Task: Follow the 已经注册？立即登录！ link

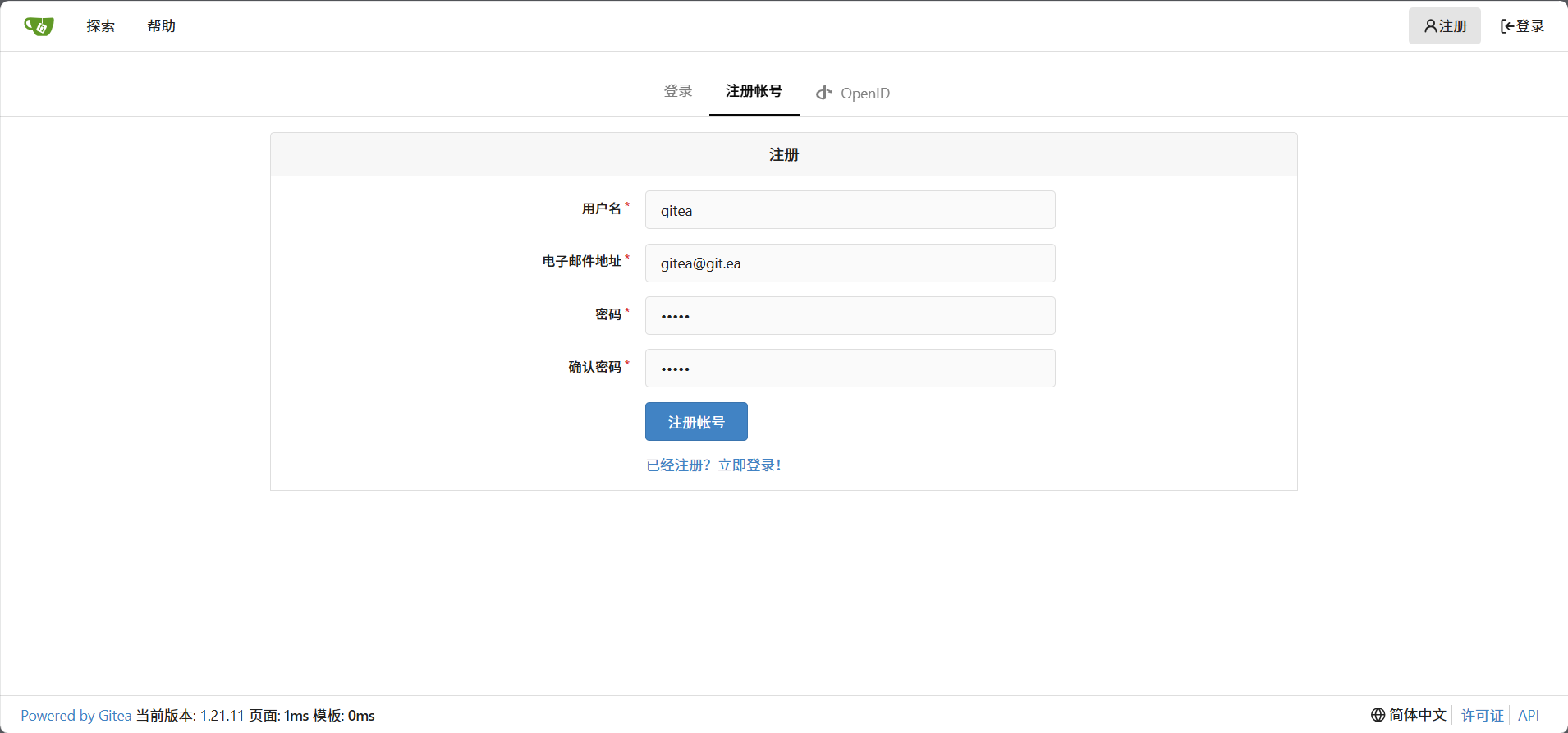Action: (713, 465)
